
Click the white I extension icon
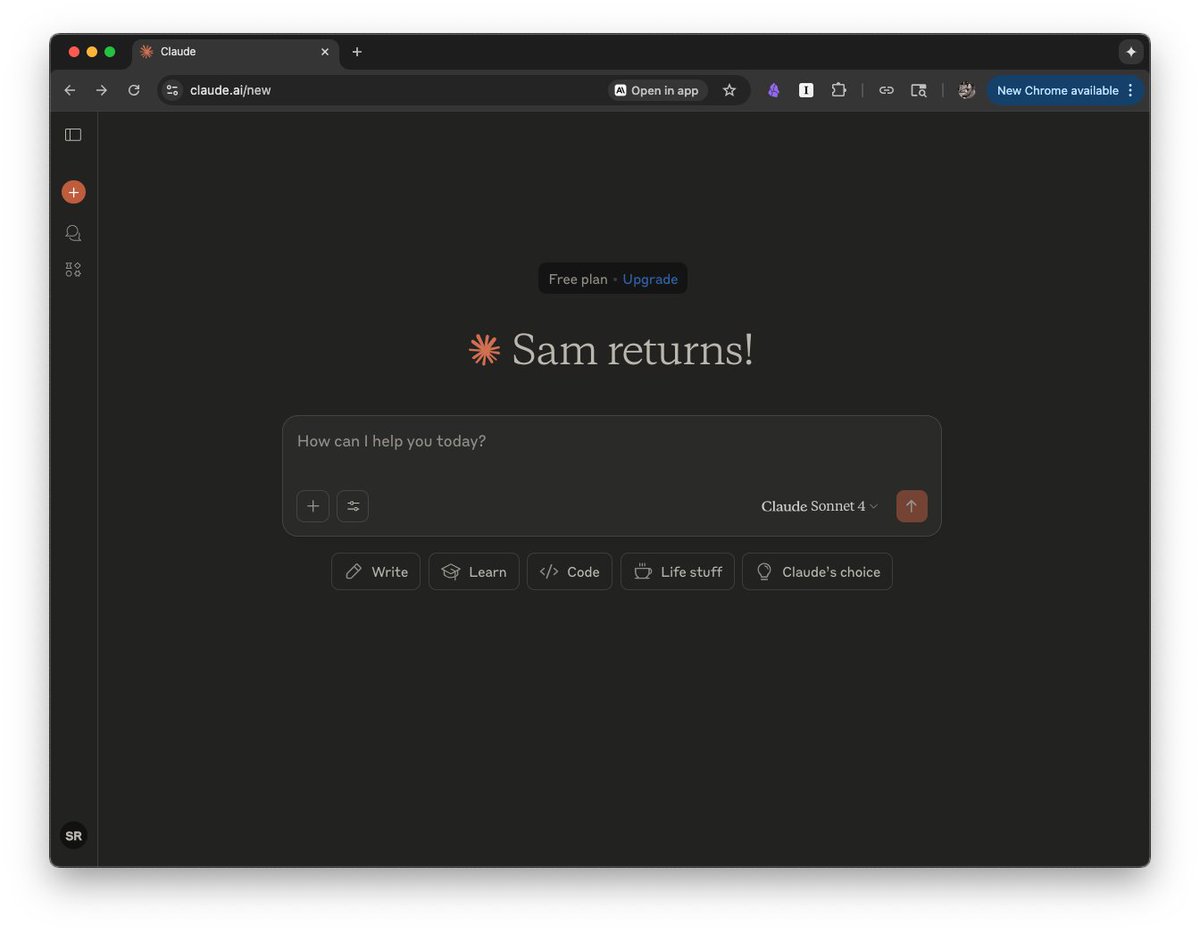coord(806,90)
